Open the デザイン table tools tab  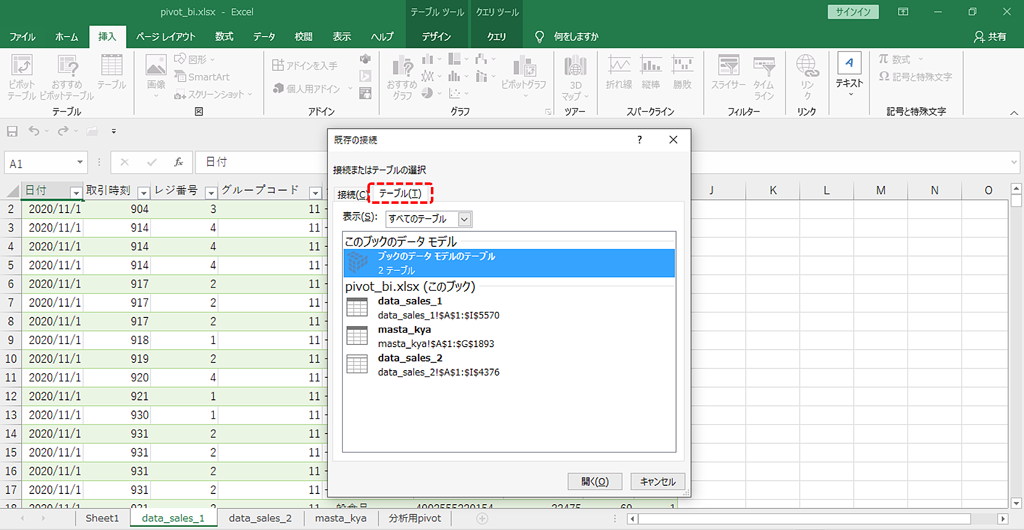pos(436,37)
